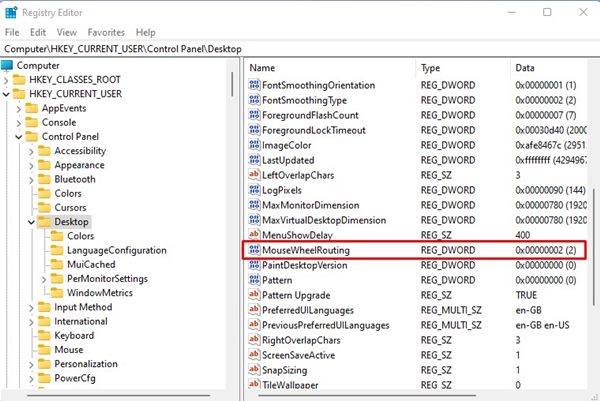Open the Favorites menu
The width and height of the screenshot is (600, 401).
[x=106, y=33]
